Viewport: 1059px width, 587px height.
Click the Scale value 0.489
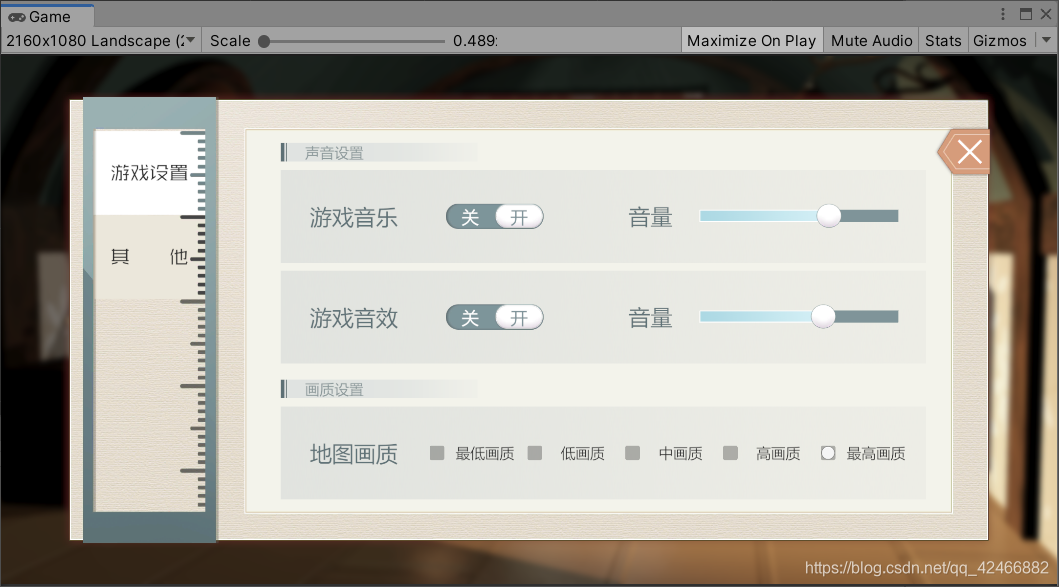pos(475,41)
